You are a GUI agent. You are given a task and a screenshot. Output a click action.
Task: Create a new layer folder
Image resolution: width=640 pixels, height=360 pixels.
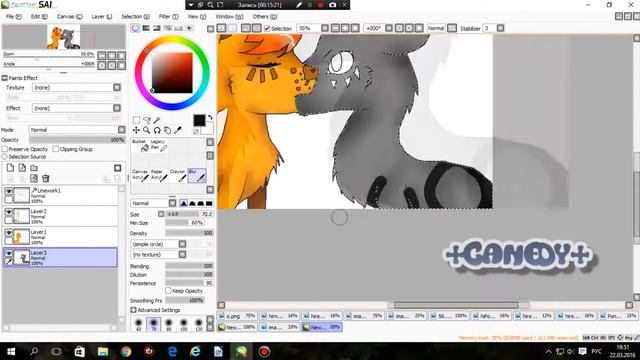point(34,168)
